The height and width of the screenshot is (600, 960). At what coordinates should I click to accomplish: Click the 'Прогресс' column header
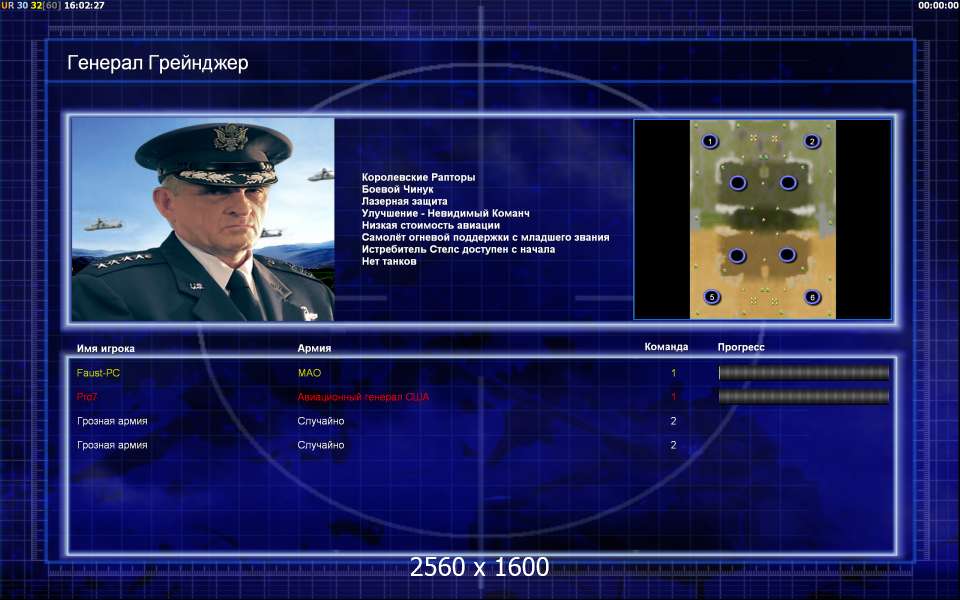coord(741,347)
